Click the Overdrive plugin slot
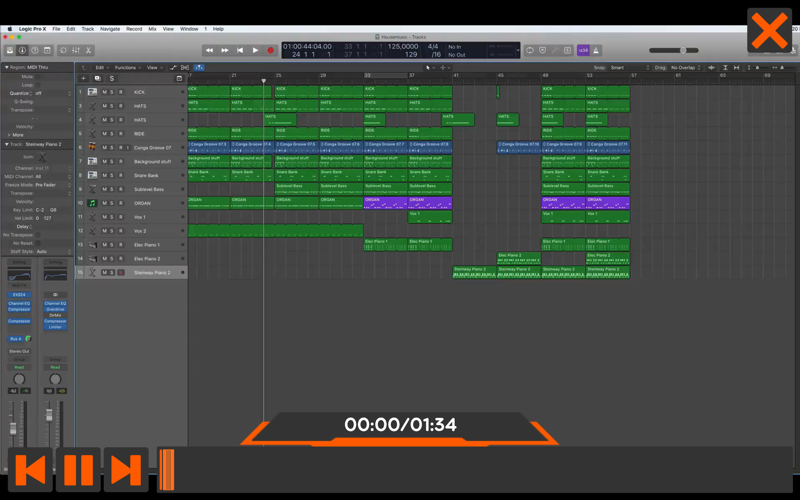The width and height of the screenshot is (800, 500). [55, 309]
